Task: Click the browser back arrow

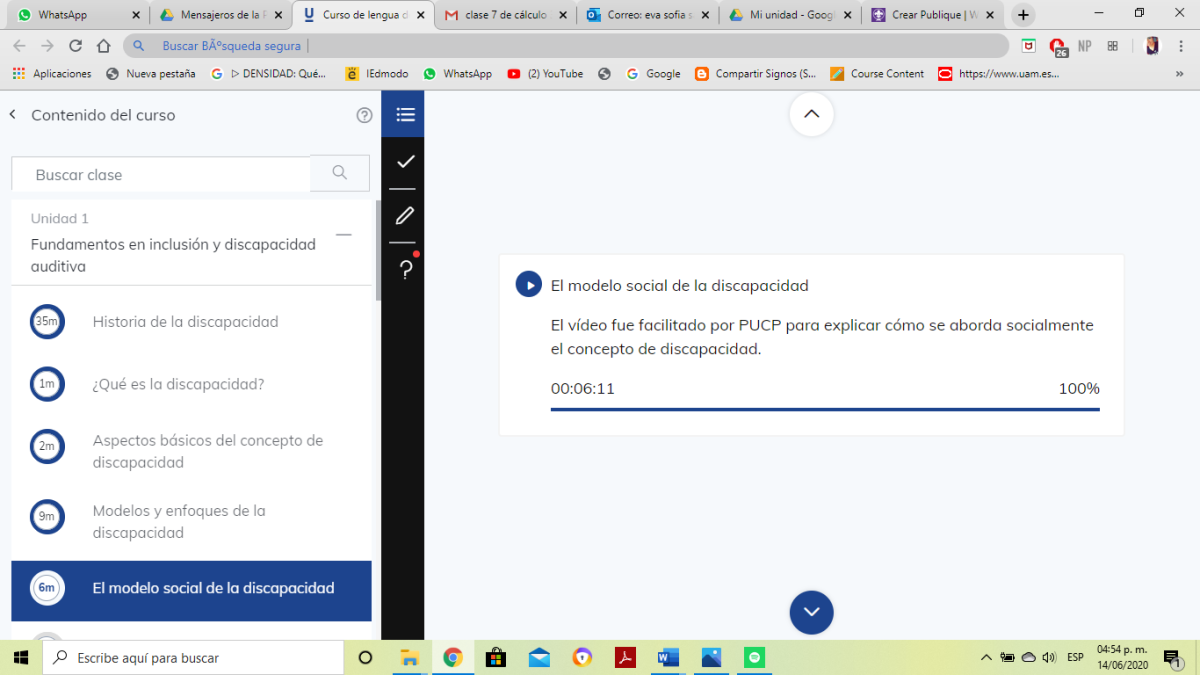Action: [19, 46]
